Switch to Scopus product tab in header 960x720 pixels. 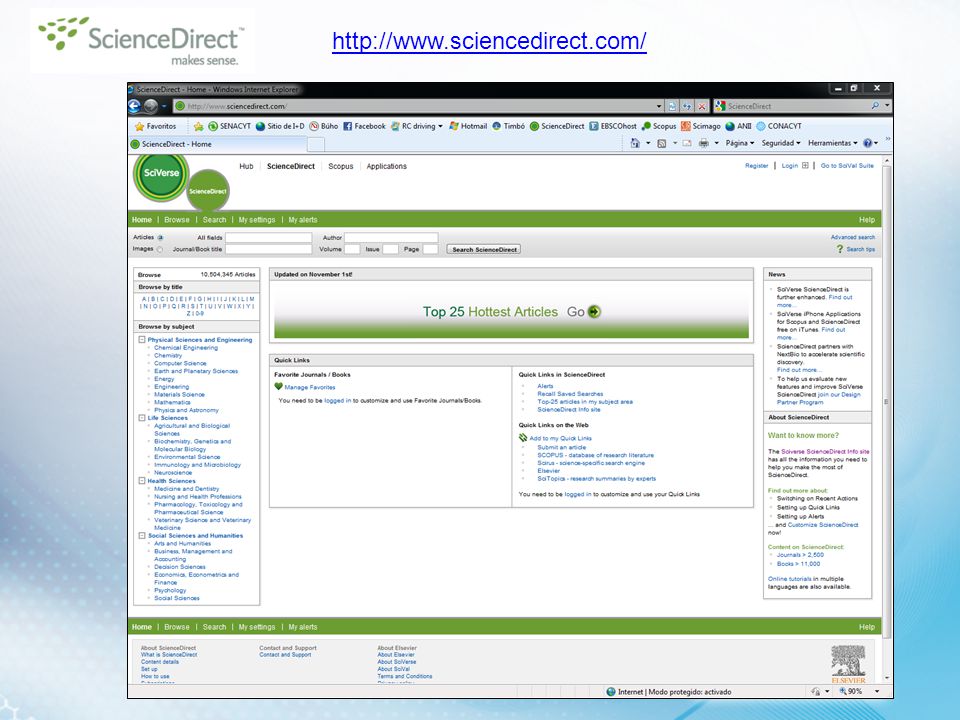(x=340, y=166)
